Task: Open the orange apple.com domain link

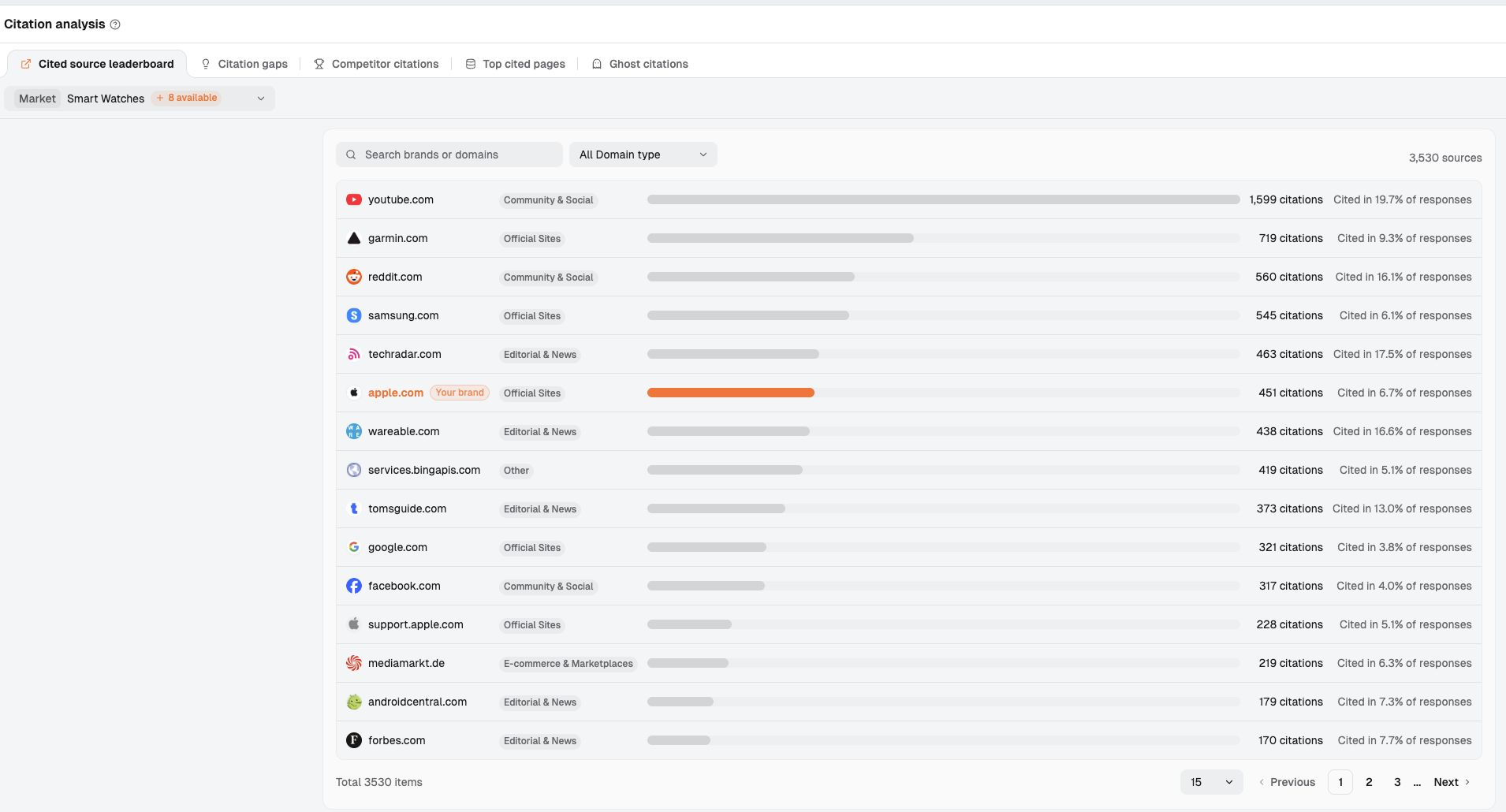Action: point(396,393)
